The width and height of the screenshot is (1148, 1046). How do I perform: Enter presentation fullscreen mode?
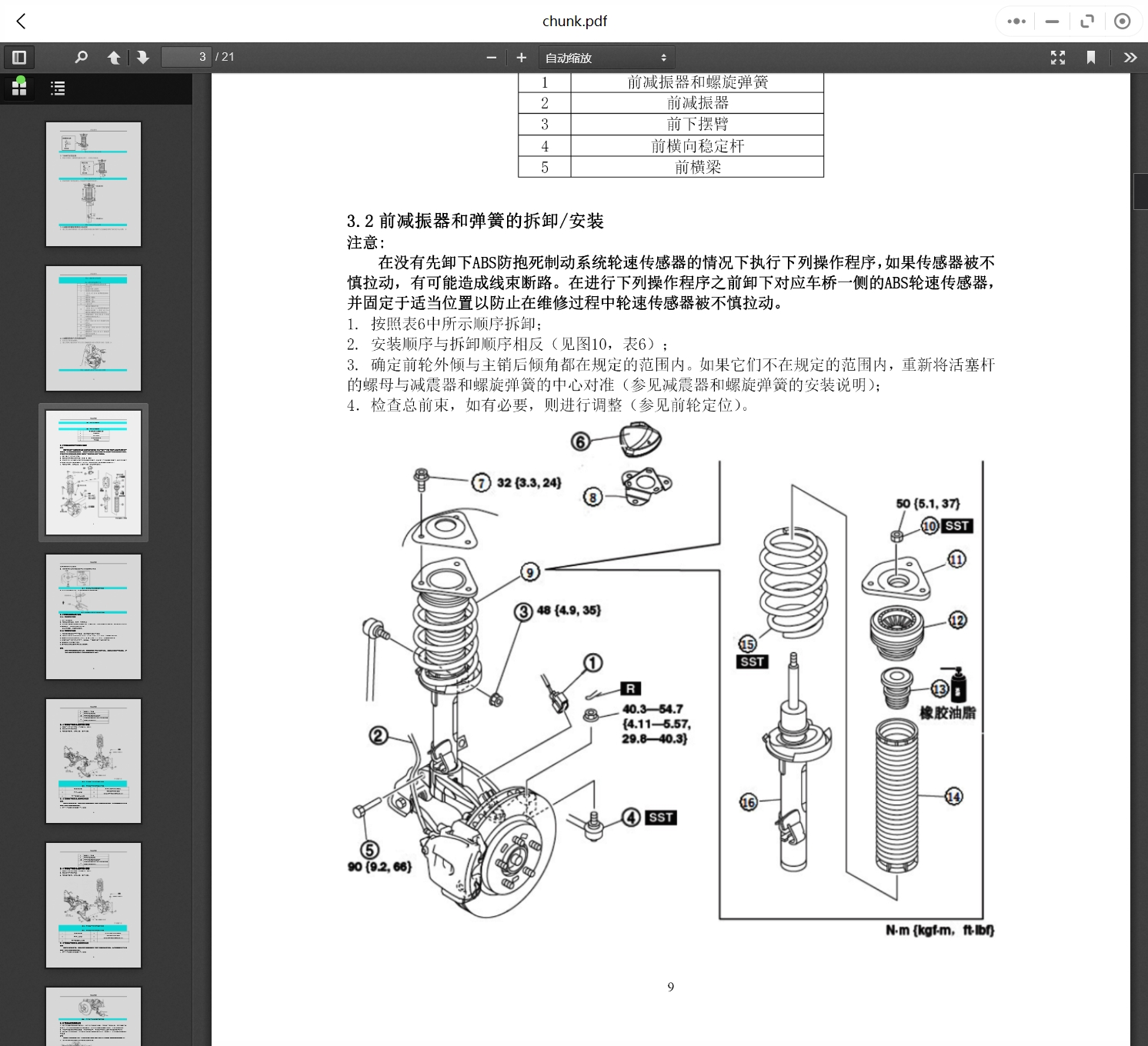1057,57
